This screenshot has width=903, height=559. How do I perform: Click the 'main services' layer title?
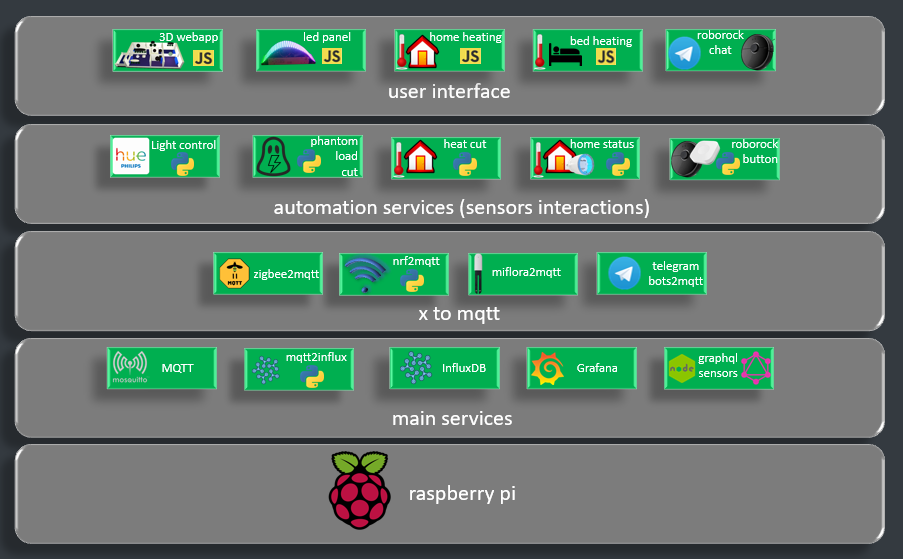[452, 419]
